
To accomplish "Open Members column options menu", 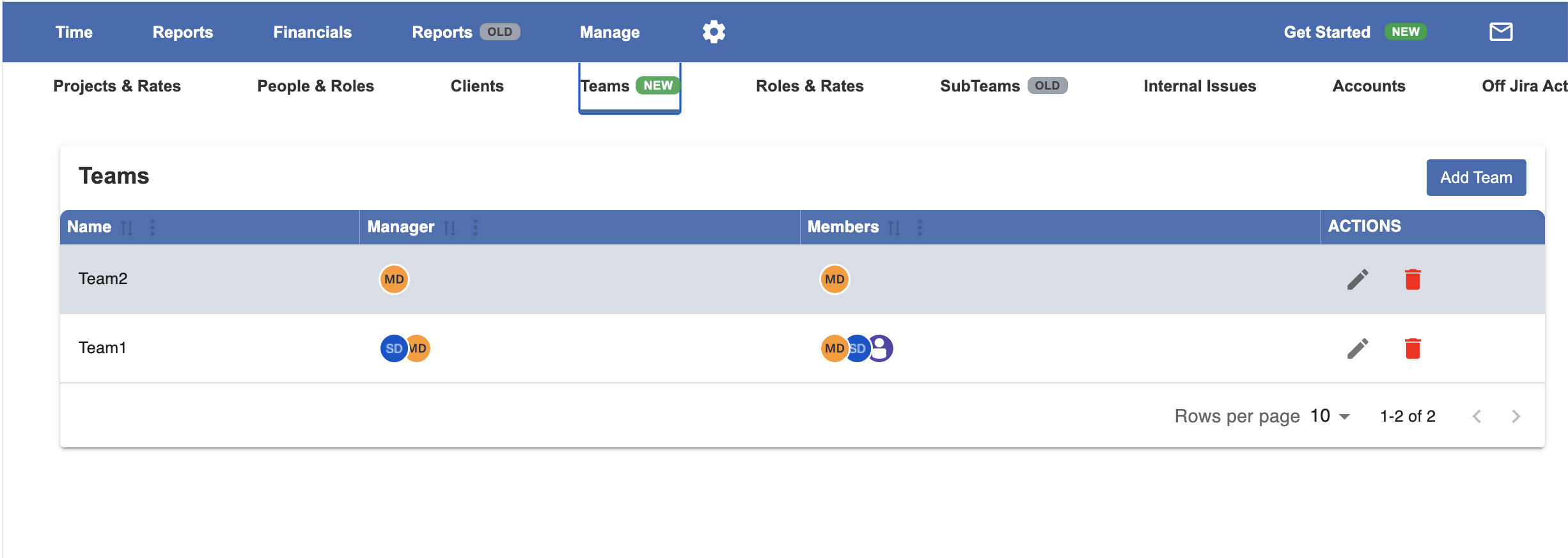I will pyautogui.click(x=920, y=227).
